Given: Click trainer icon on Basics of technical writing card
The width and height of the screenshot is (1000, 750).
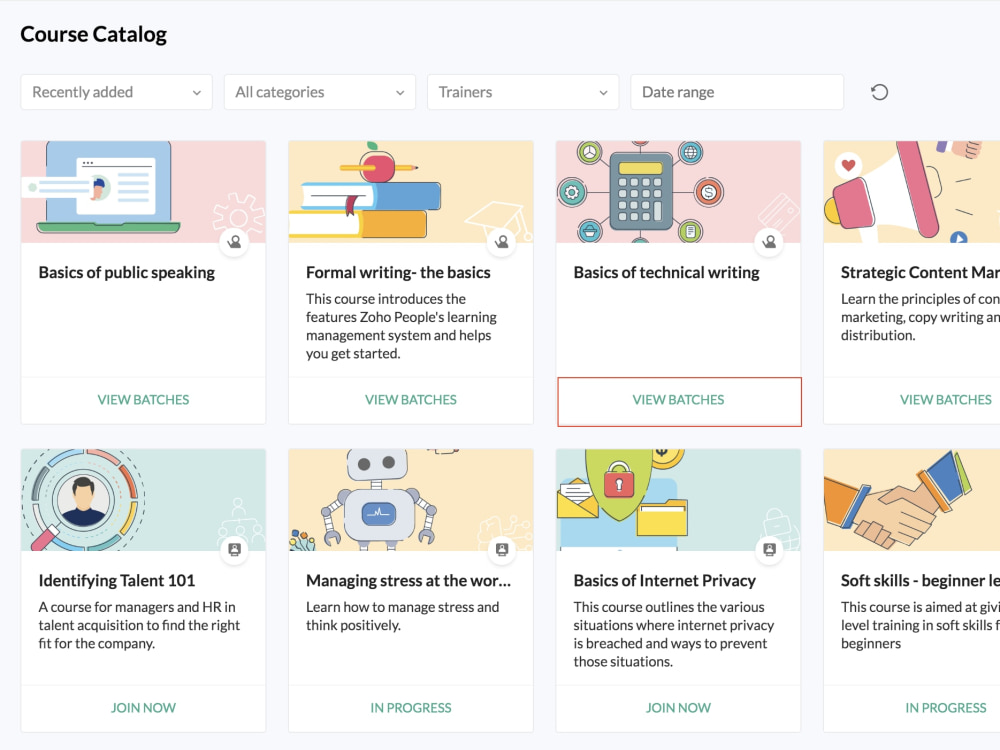Looking at the screenshot, I should pyautogui.click(x=769, y=242).
